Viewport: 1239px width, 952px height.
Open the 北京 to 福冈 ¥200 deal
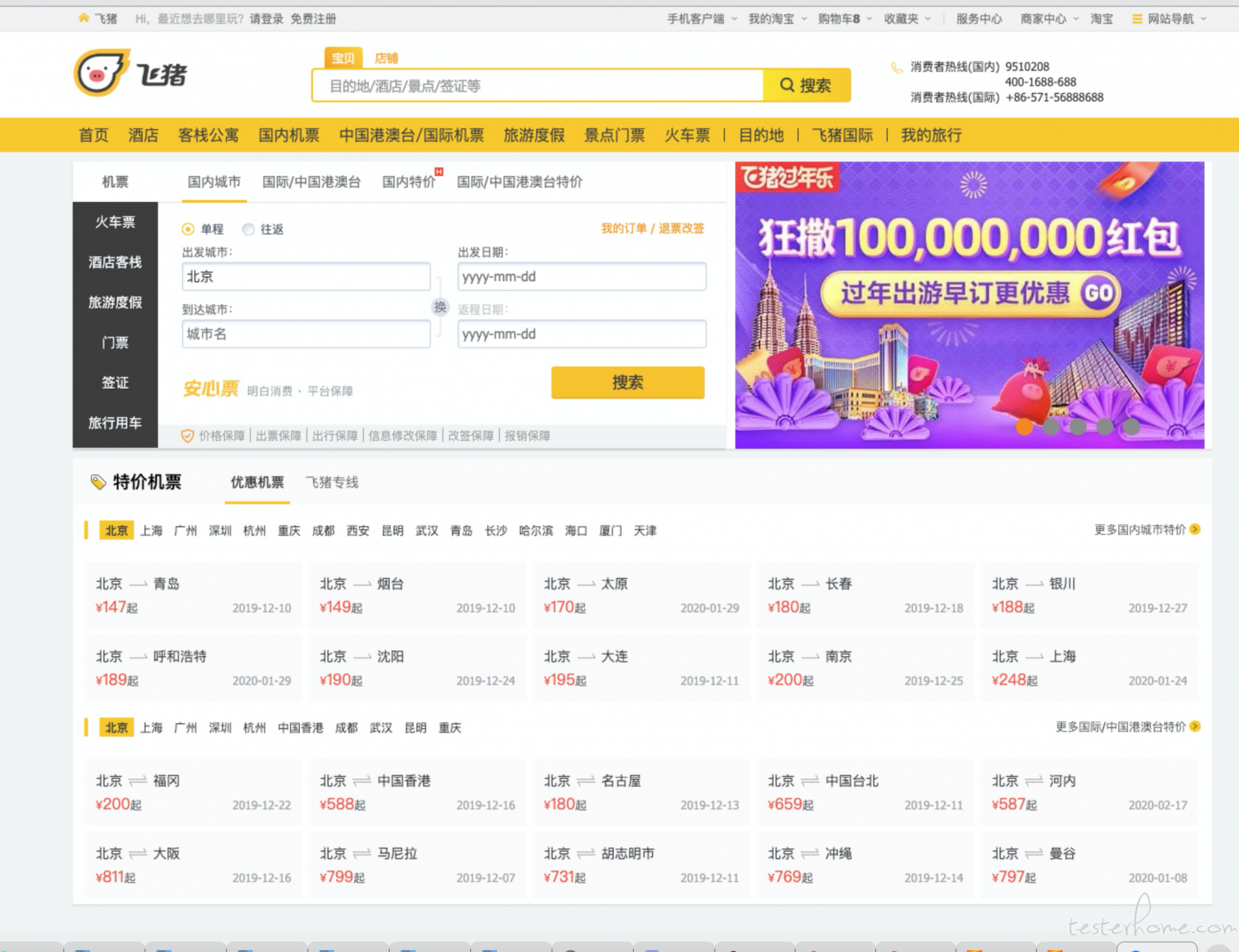tap(194, 793)
